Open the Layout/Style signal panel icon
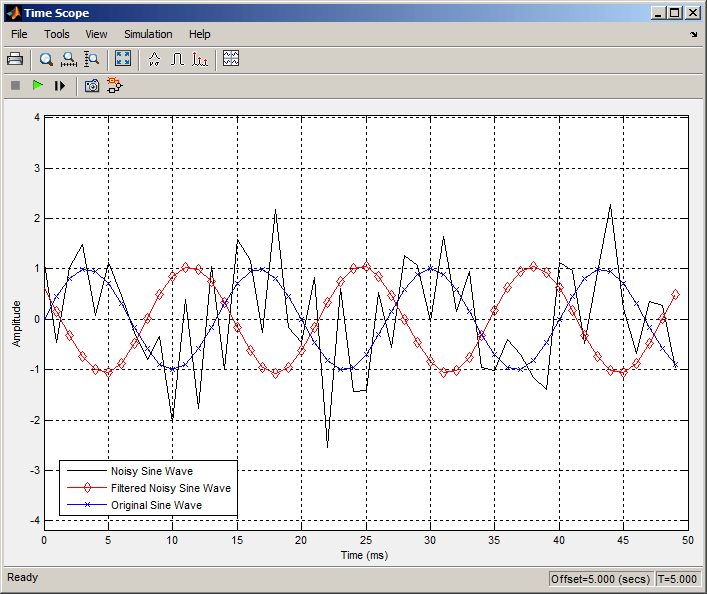Image resolution: width=707 pixels, height=594 pixels. click(231, 59)
